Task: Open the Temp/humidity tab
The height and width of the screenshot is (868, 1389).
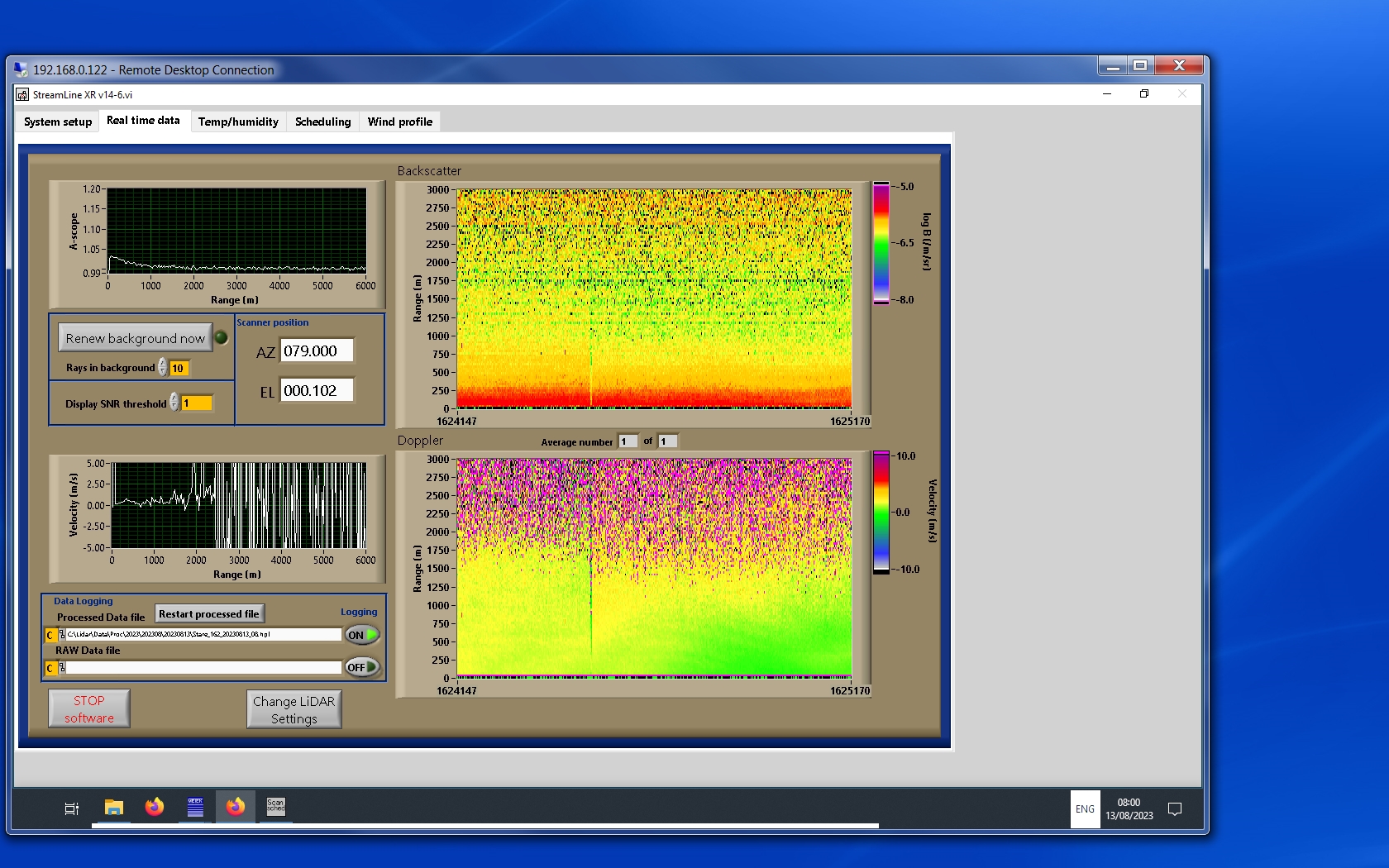Action: (238, 122)
